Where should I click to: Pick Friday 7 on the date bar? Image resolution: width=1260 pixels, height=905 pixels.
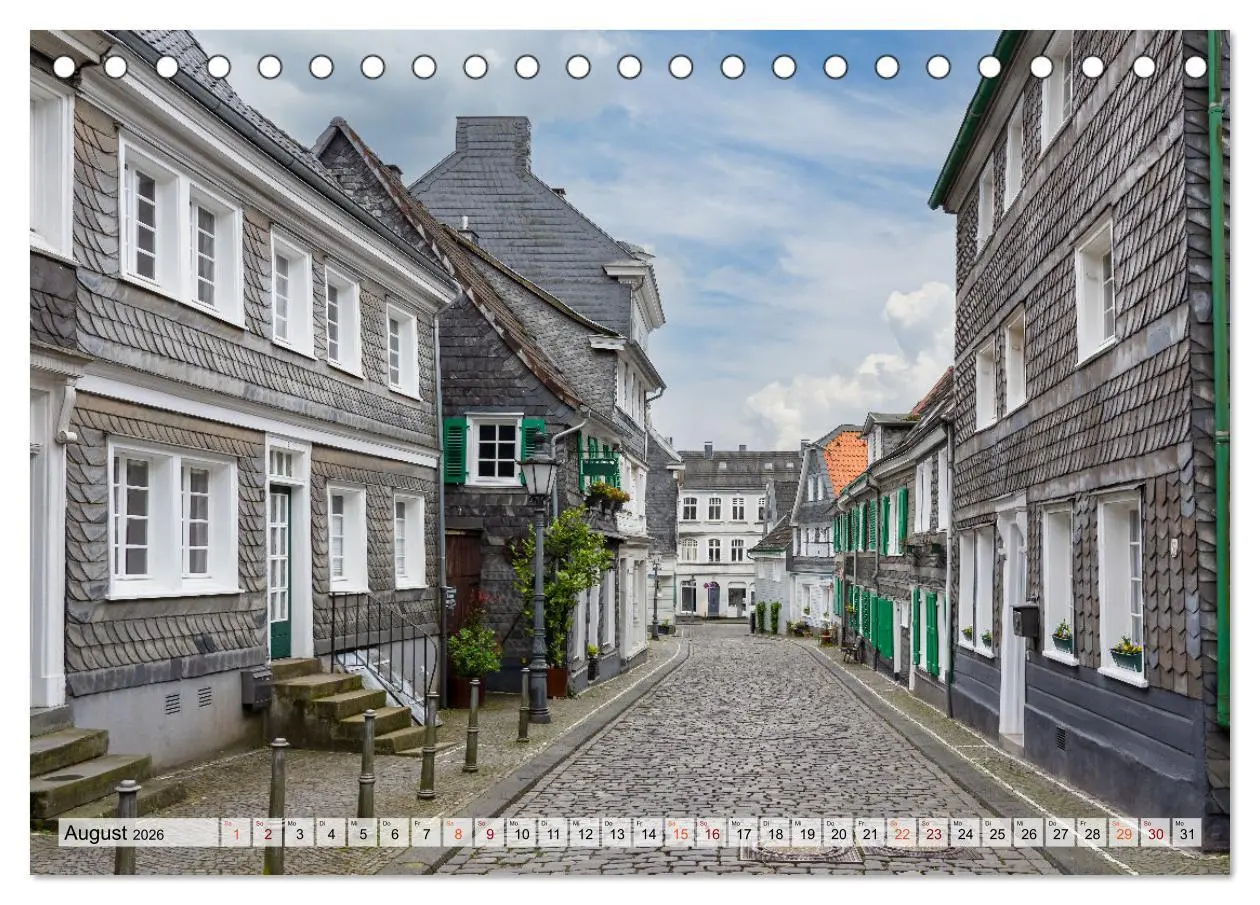coord(426,833)
